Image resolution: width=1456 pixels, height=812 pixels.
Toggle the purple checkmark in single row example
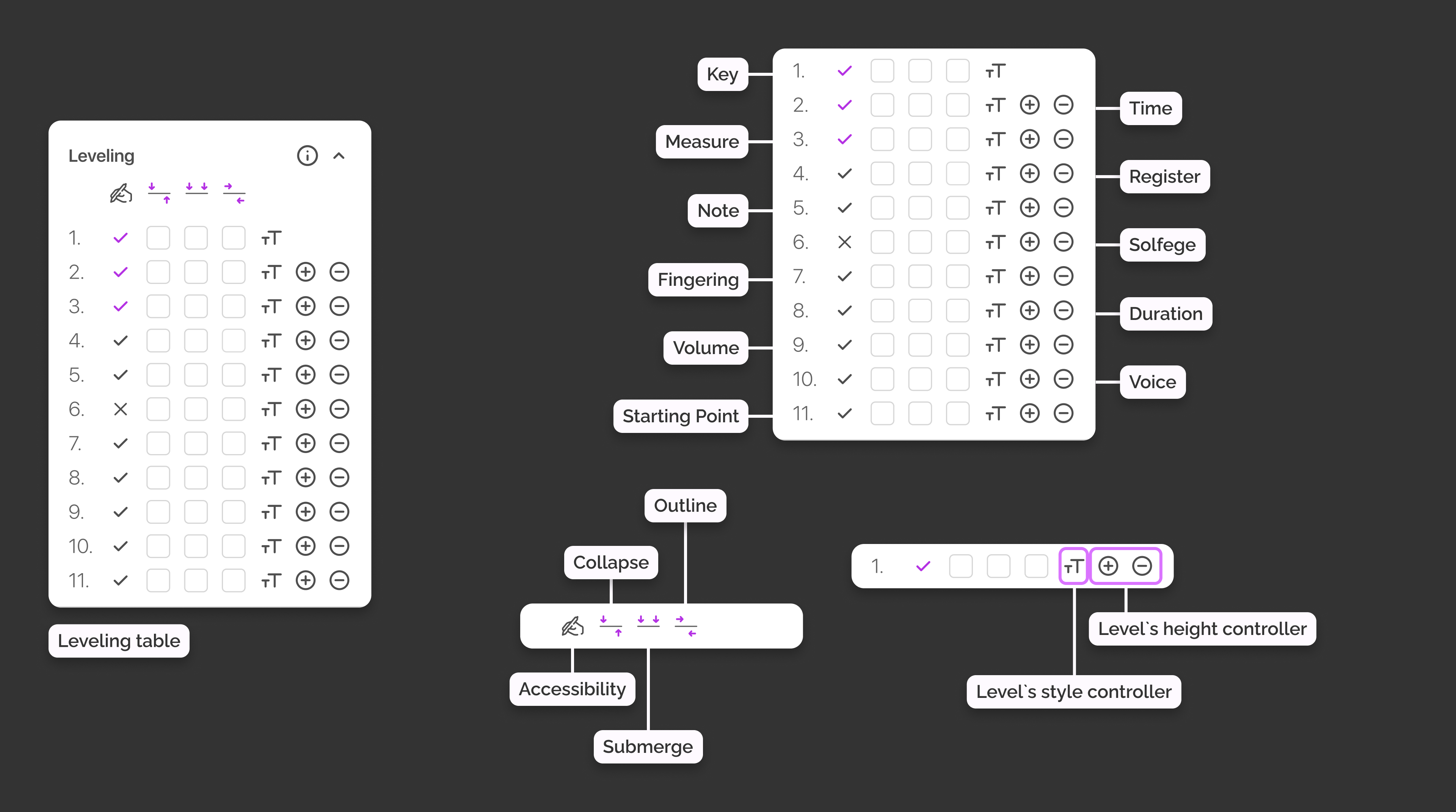pos(923,566)
